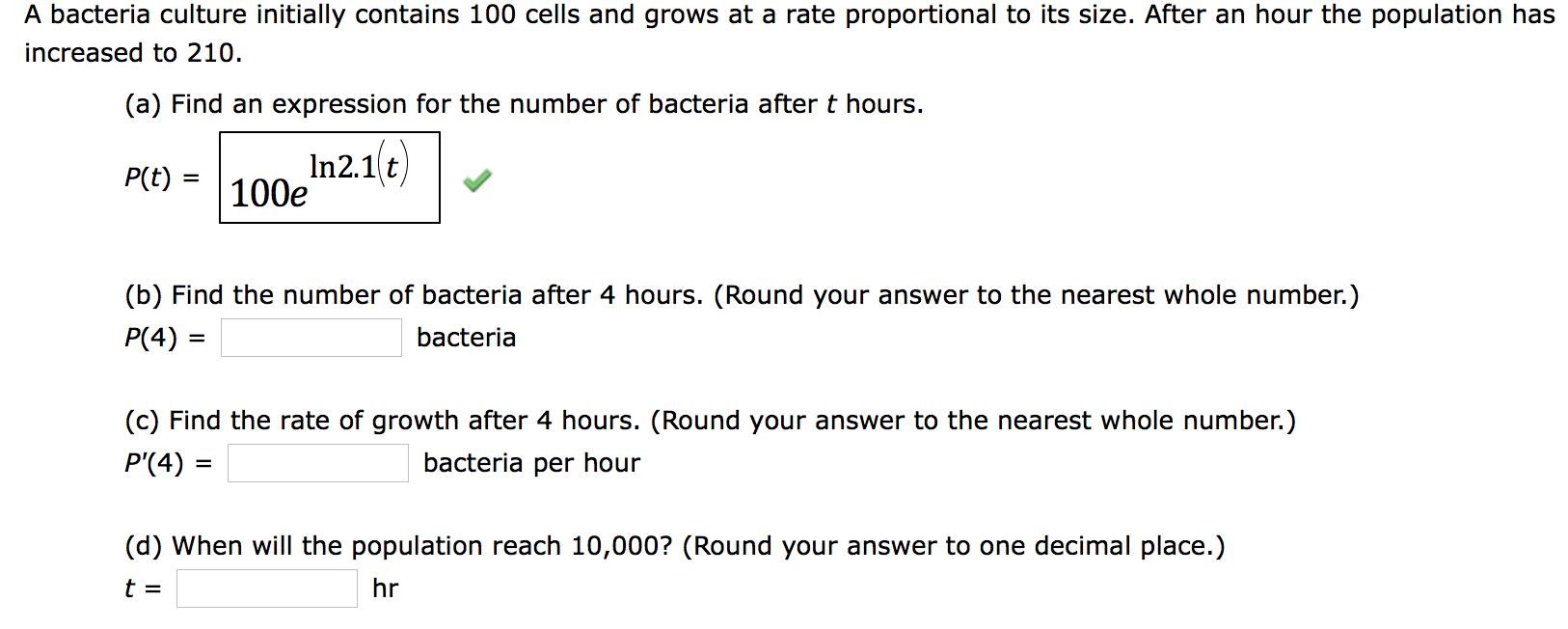Click the exponent ln2.1(t) in the answer
Viewport: 1568px width, 629px height.
tap(359, 165)
